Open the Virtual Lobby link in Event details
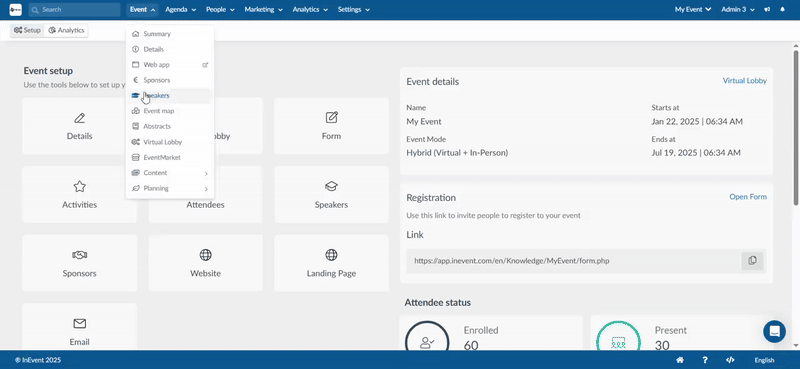This screenshot has width=800, height=369. click(744, 81)
